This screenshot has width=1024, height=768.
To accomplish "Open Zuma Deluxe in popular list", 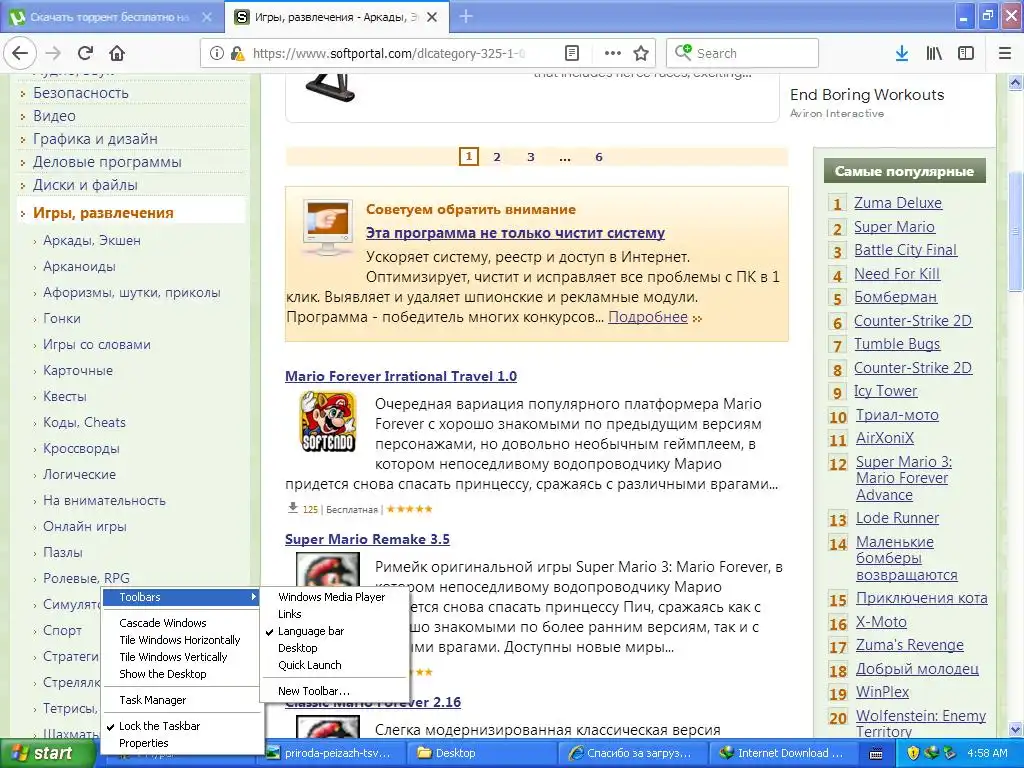I will [898, 202].
